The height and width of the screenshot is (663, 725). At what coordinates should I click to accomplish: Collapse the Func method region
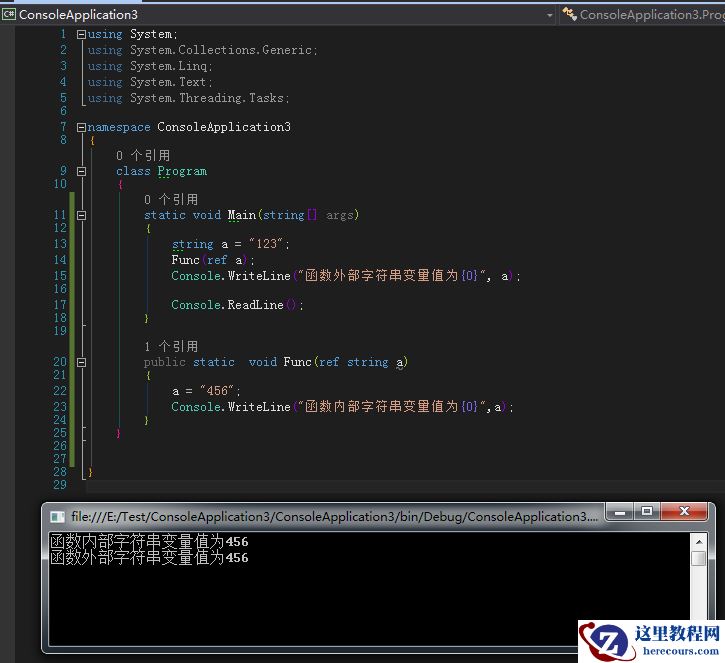click(x=81, y=362)
